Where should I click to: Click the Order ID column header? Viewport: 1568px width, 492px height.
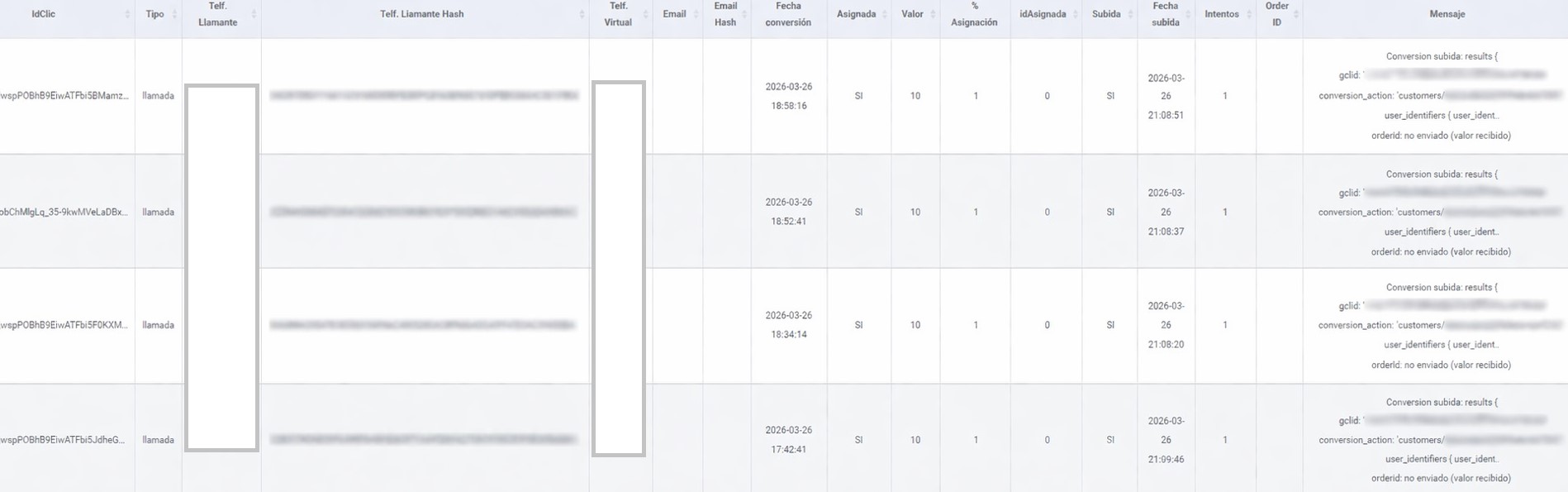point(1275,14)
